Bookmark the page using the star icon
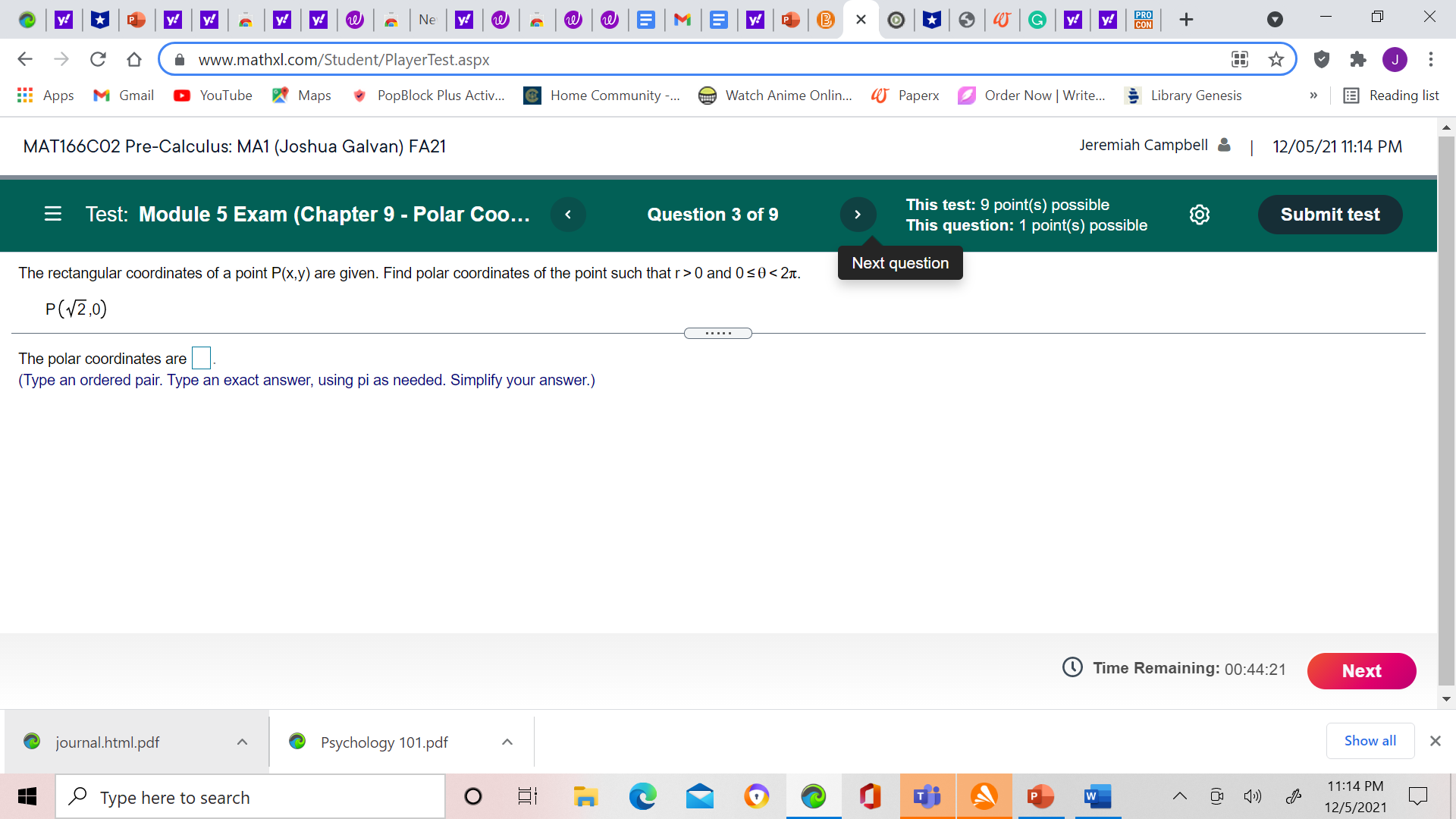This screenshot has height=819, width=1456. tap(1276, 59)
